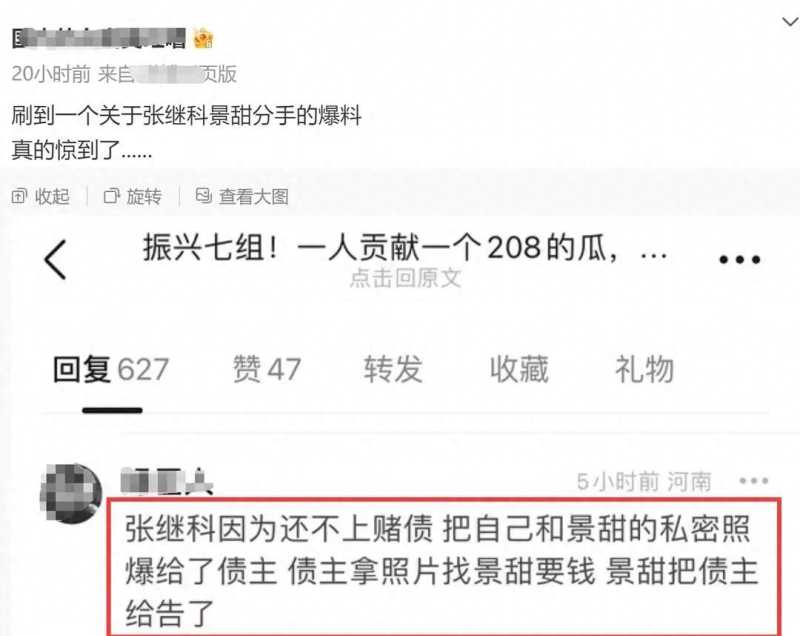This screenshot has height=636, width=800.
Task: Open the 收藏 tab
Action: pyautogui.click(x=519, y=369)
